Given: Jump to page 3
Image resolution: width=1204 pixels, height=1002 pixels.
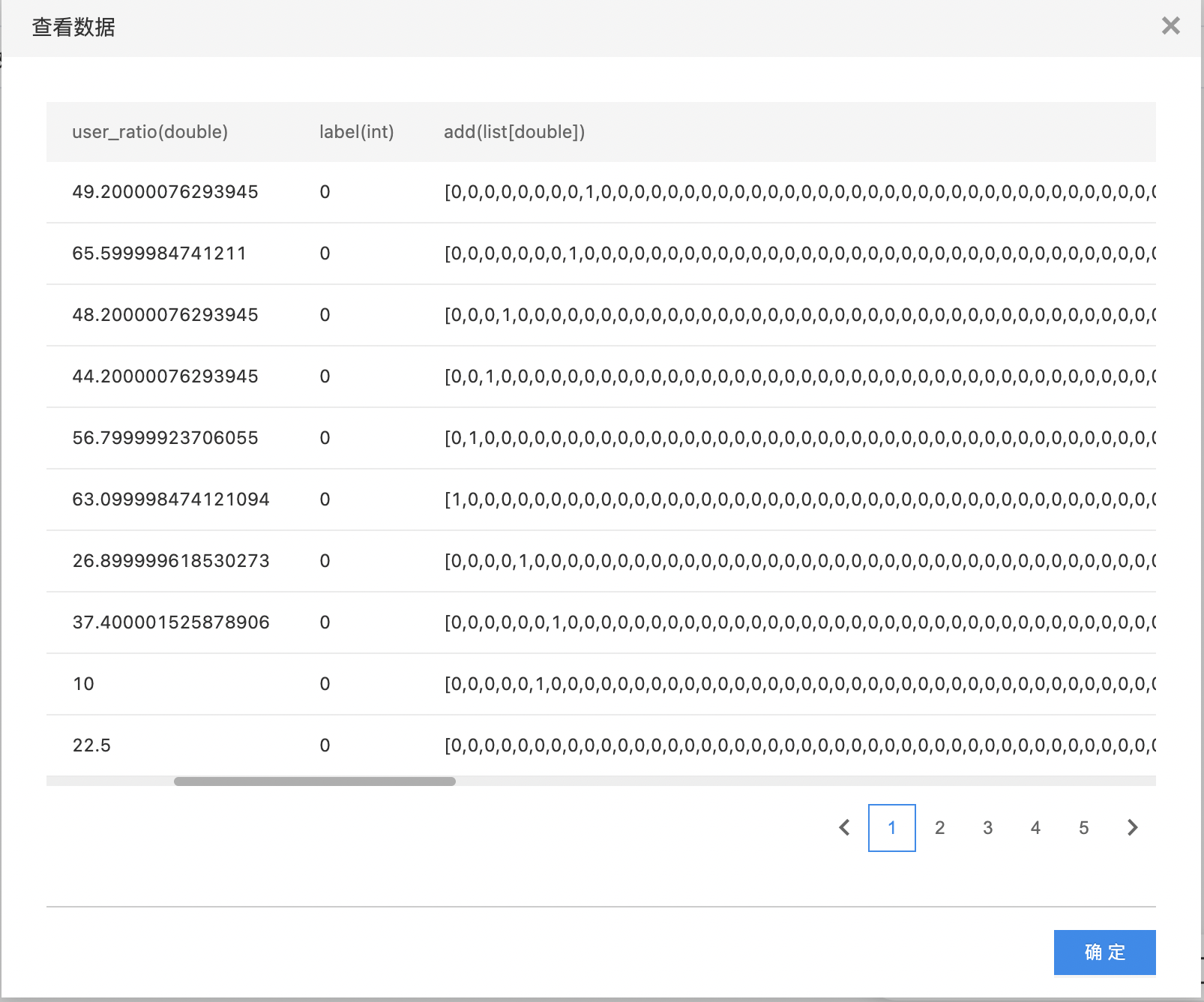Looking at the screenshot, I should pos(987,828).
